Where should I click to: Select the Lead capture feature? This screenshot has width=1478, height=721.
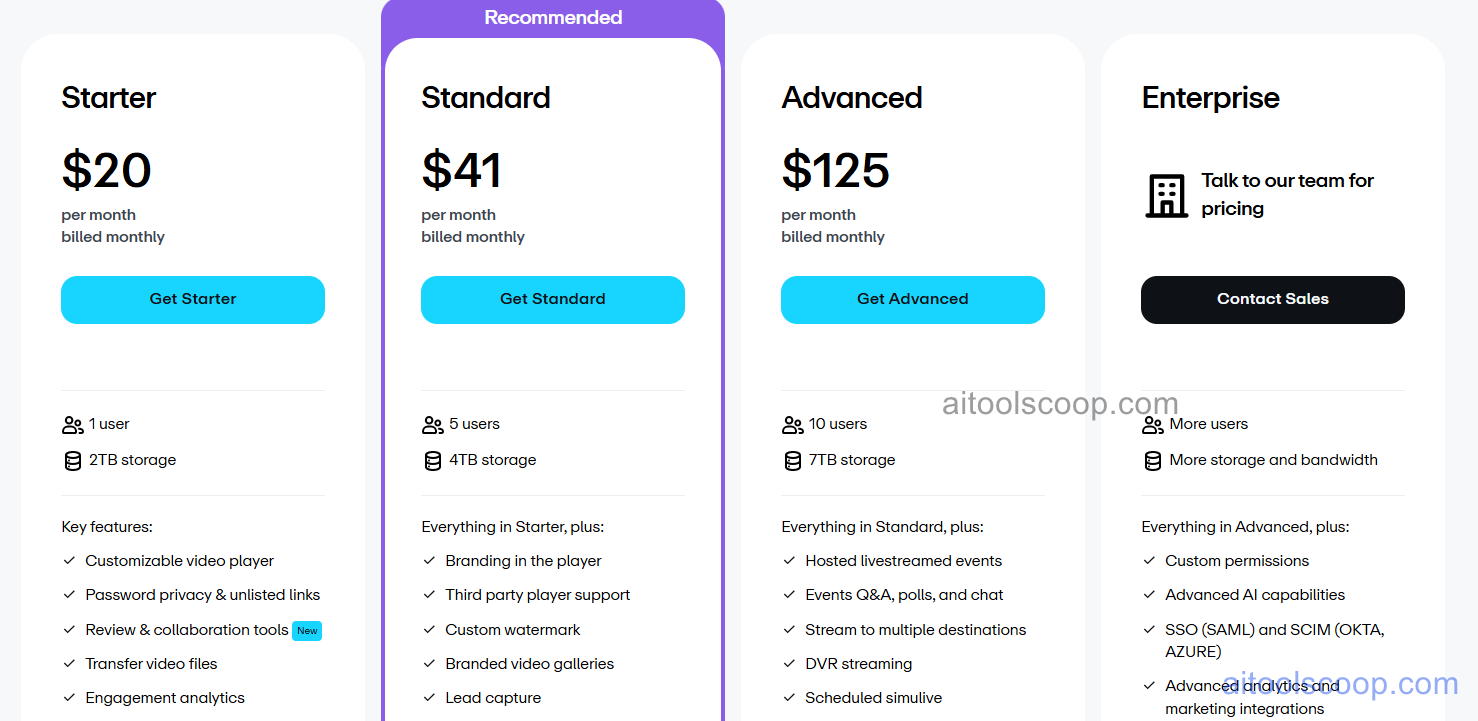[x=494, y=697]
